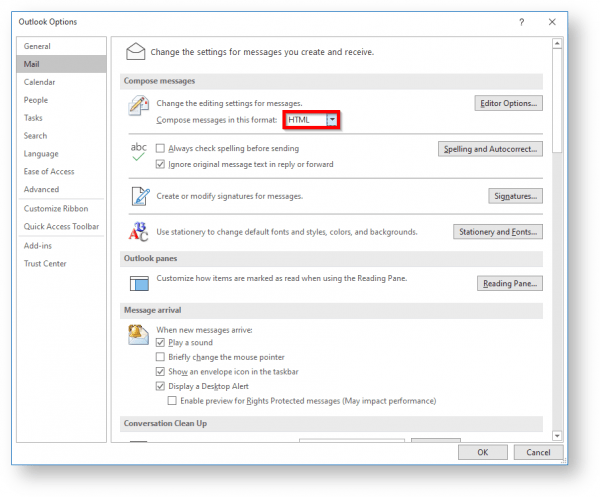Click the Compose messages section header
Viewport: 600px width, 497px height.
click(331, 81)
